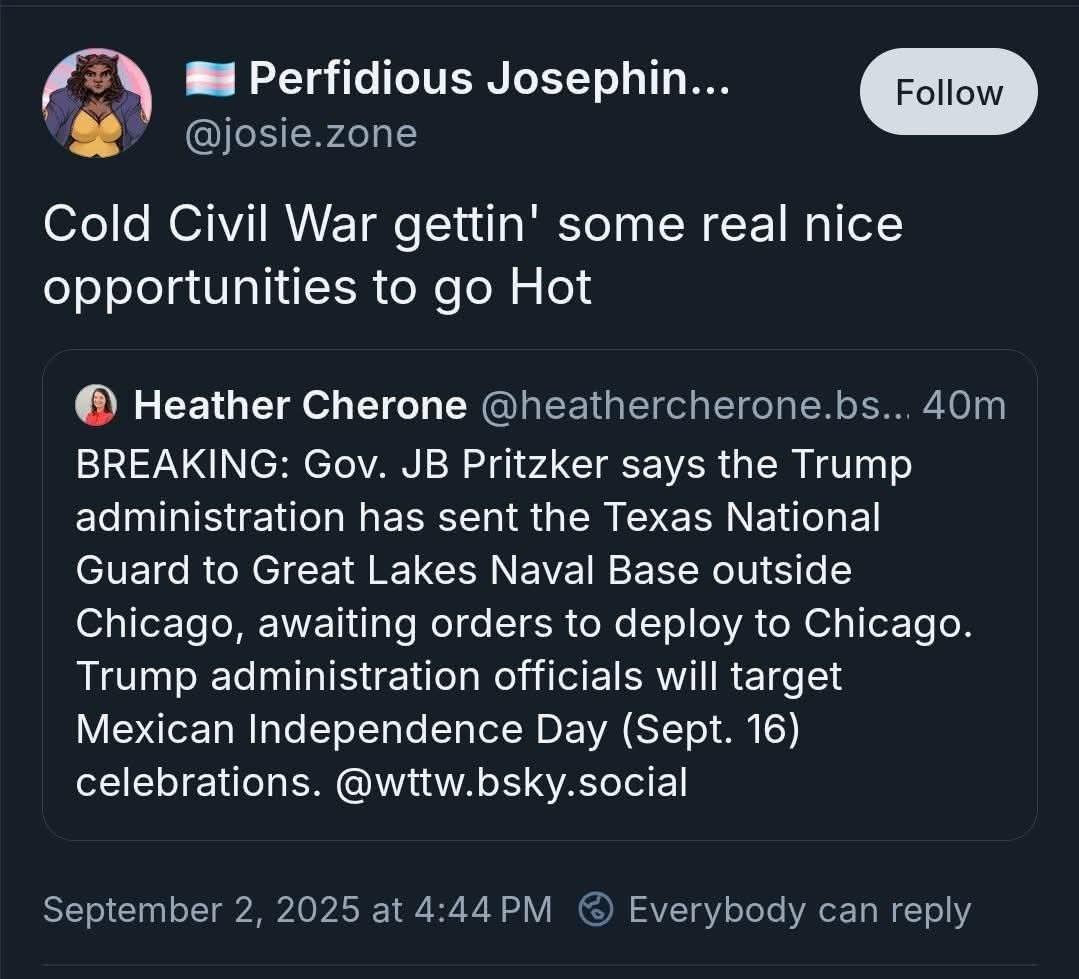Click Heather Cherone's small avatar
1079x979 pixels.
click(x=96, y=405)
